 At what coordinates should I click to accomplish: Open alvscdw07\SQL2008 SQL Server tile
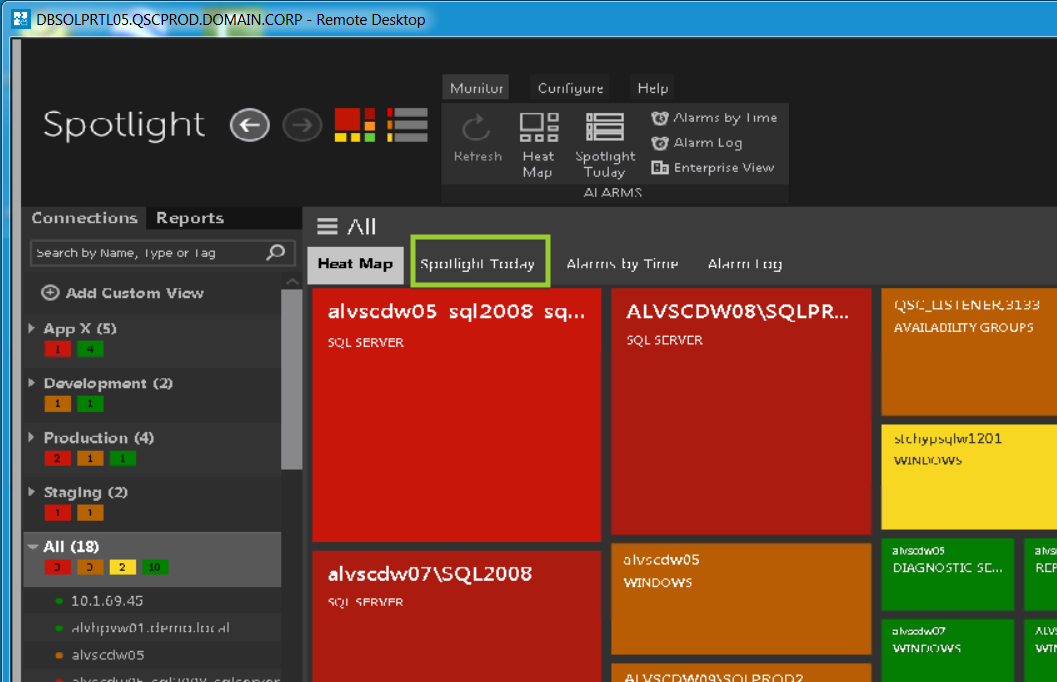456,616
